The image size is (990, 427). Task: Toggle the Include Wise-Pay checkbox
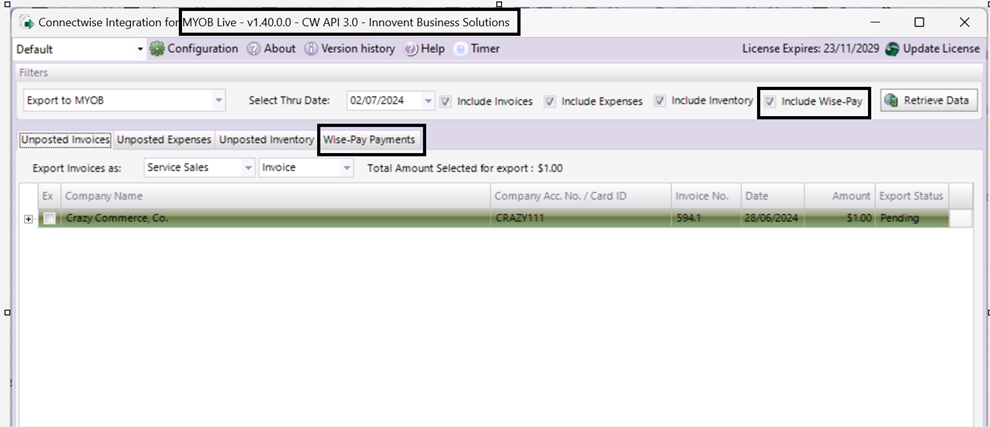tap(770, 101)
